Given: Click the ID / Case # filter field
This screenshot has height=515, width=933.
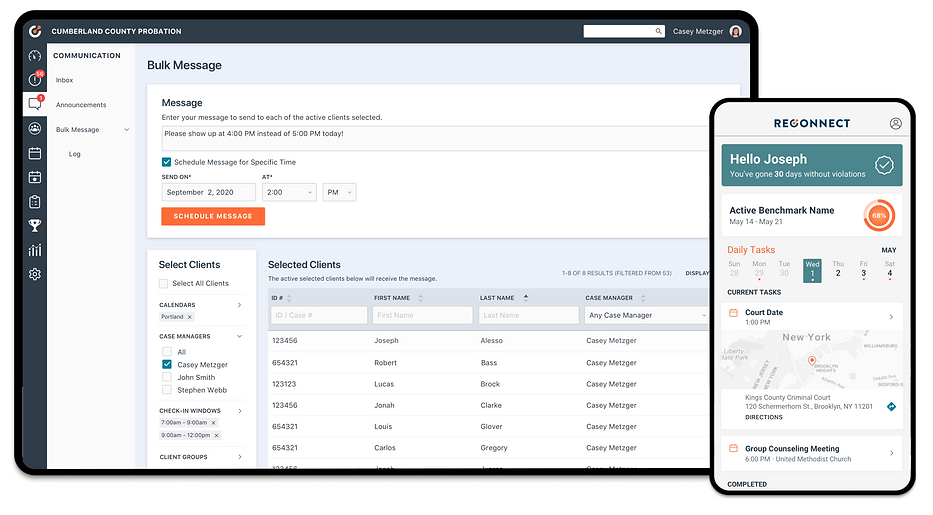Looking at the screenshot, I should pos(319,315).
